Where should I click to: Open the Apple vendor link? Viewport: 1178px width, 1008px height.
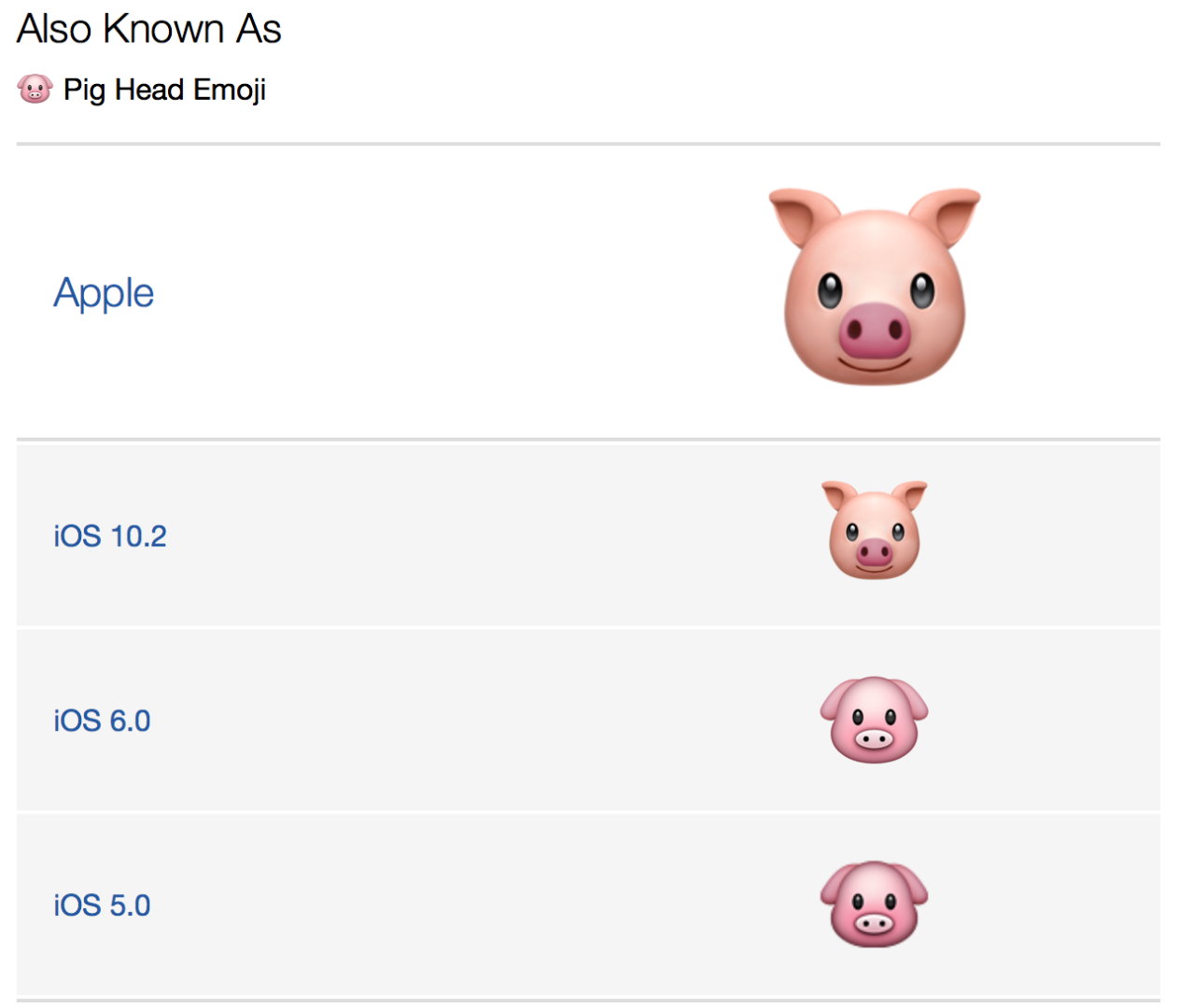click(104, 294)
